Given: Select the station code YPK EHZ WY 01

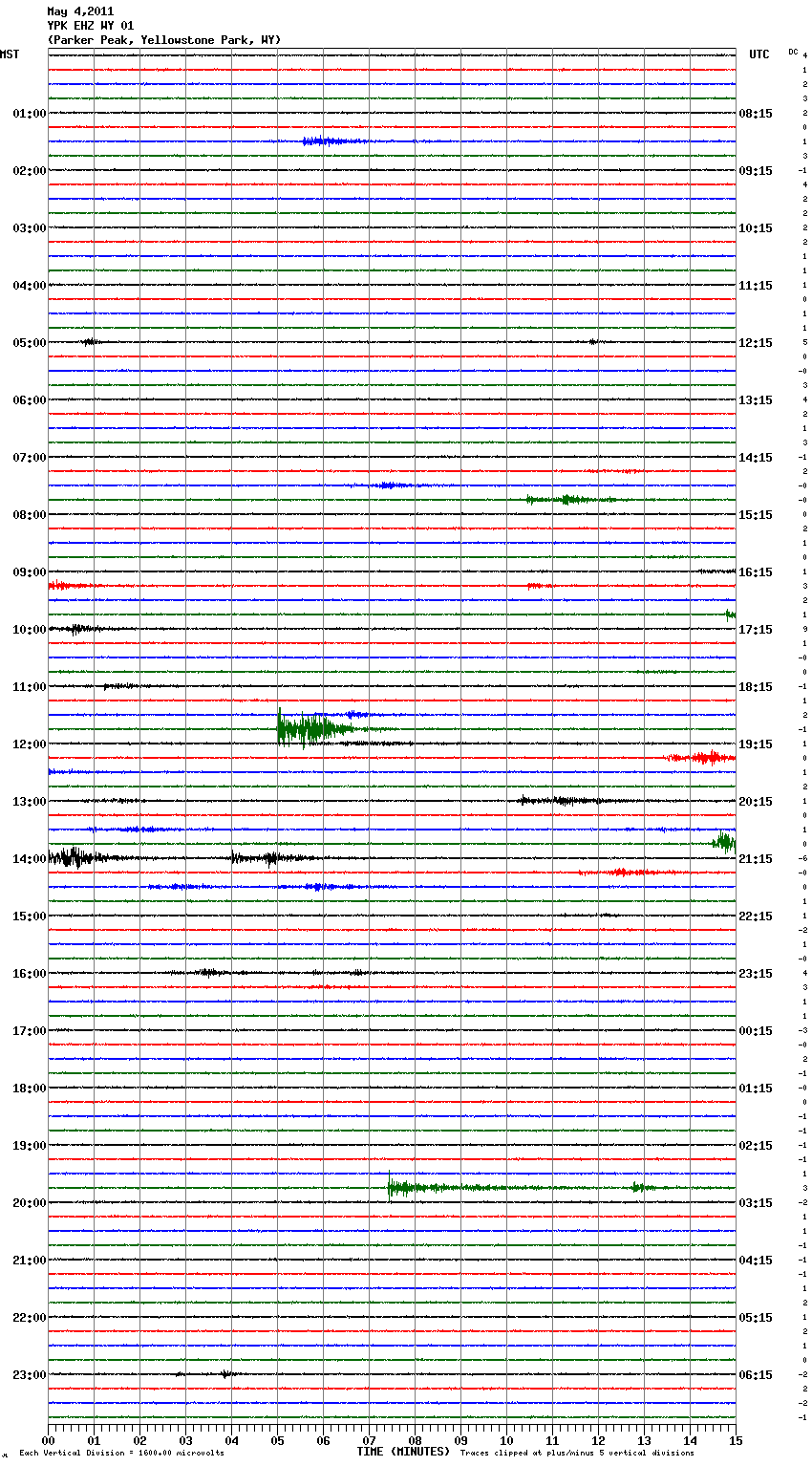Looking at the screenshot, I should point(91,26).
